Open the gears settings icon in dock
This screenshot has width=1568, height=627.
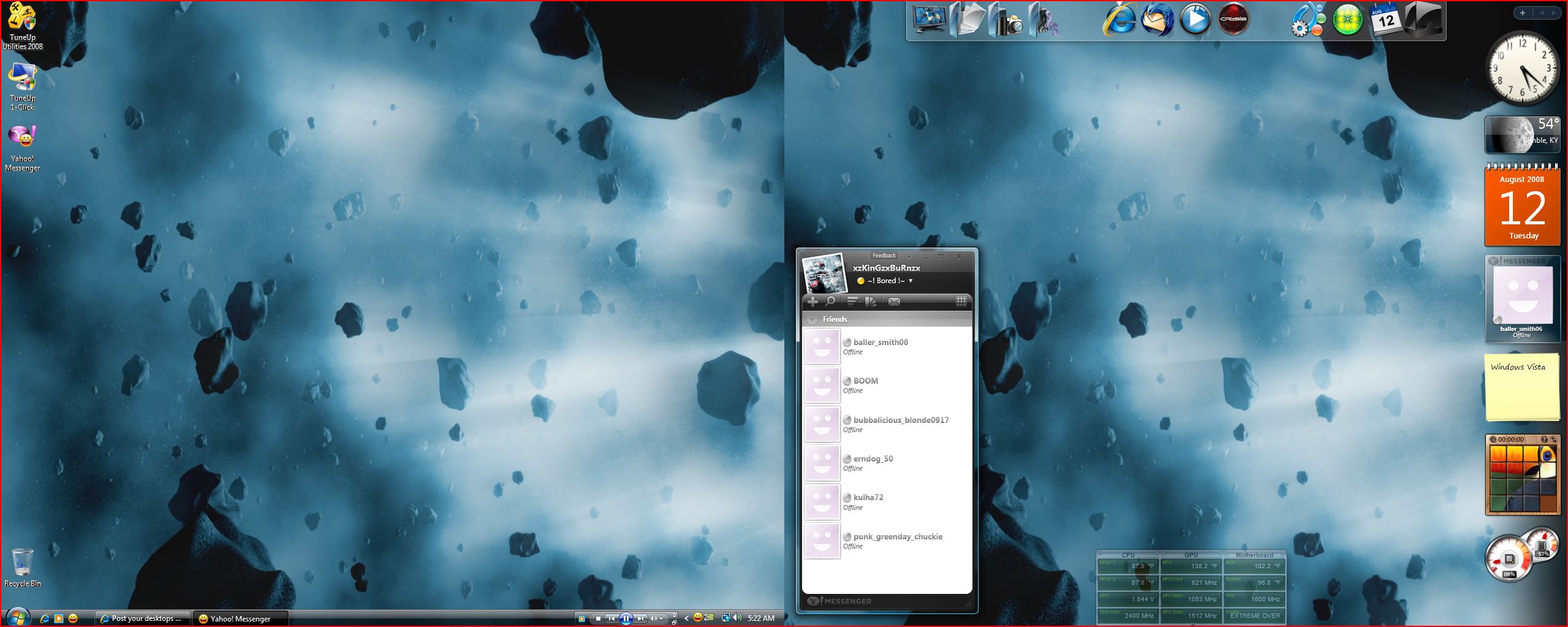point(1309,20)
